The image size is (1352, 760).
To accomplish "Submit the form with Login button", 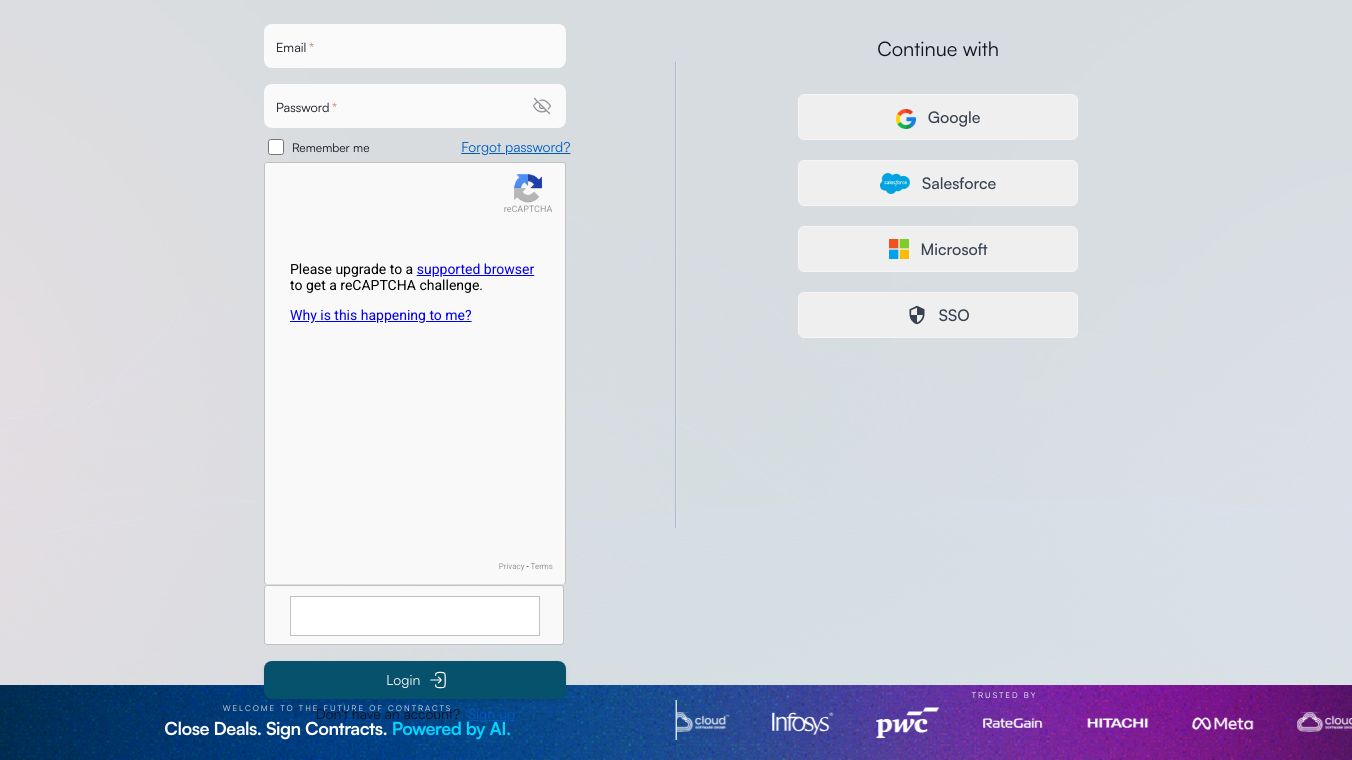I will 415,680.
